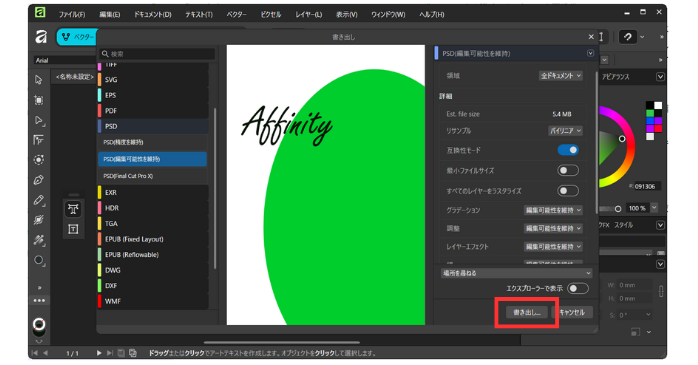Click the 検索 search field
The height and width of the screenshot is (365, 698).
157,54
